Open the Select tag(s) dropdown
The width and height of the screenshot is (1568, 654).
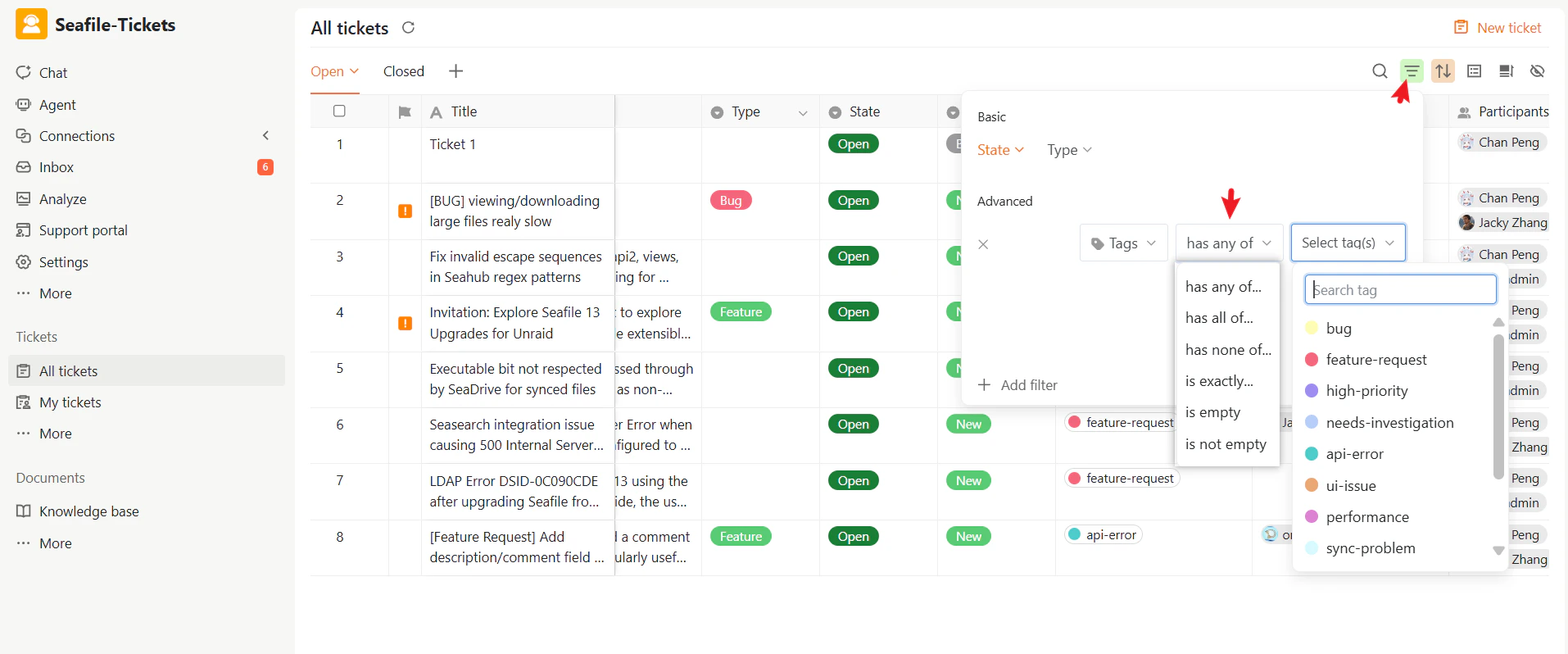point(1348,243)
